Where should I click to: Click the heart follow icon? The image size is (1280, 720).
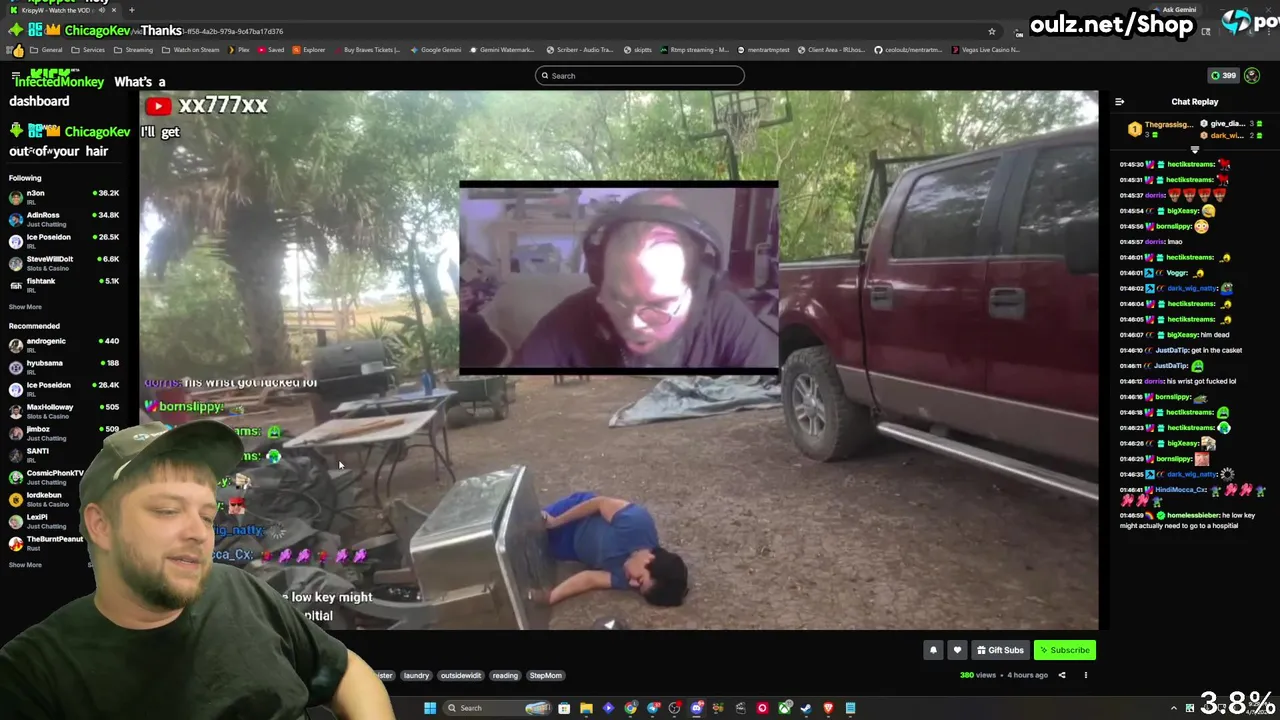957,650
